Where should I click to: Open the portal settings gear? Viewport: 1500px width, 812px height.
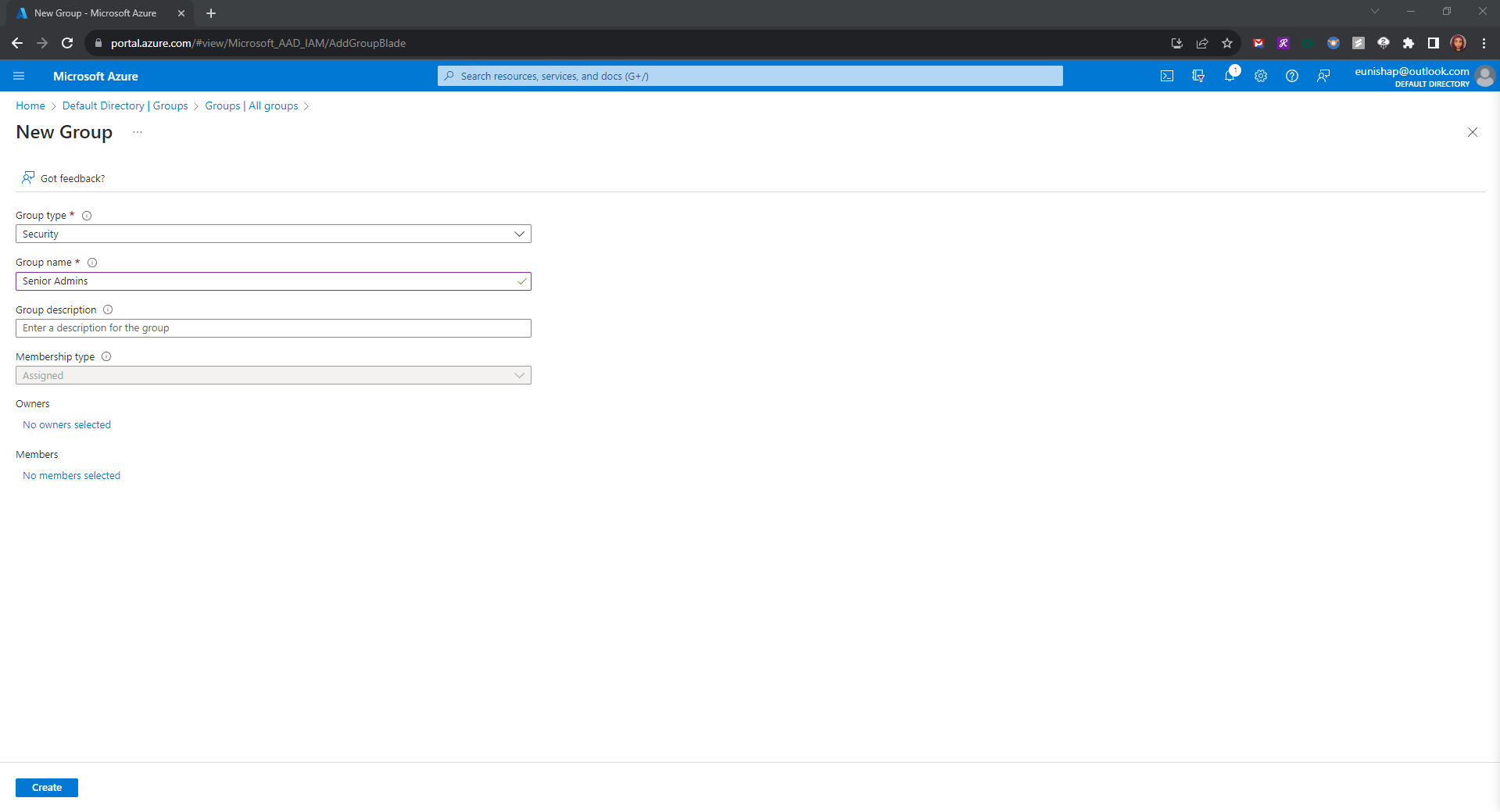1261,76
